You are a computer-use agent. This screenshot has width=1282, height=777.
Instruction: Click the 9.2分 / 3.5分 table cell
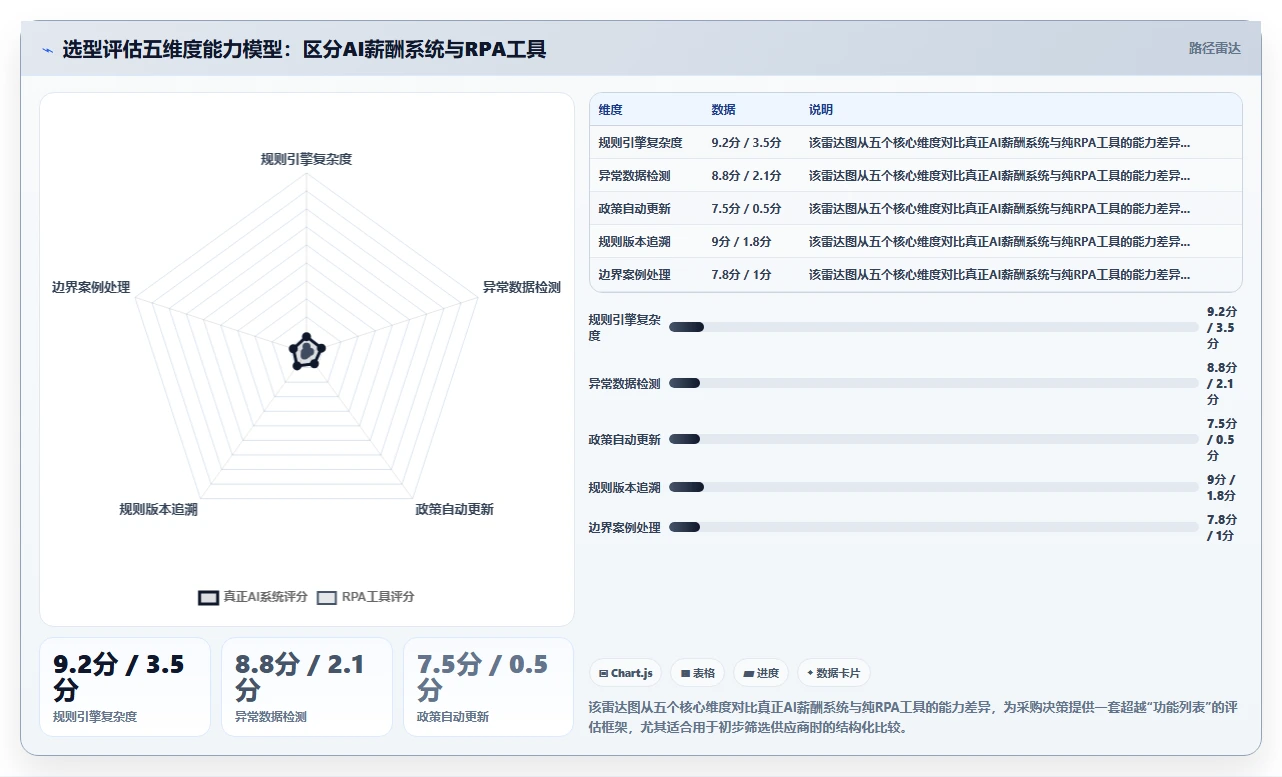[746, 143]
